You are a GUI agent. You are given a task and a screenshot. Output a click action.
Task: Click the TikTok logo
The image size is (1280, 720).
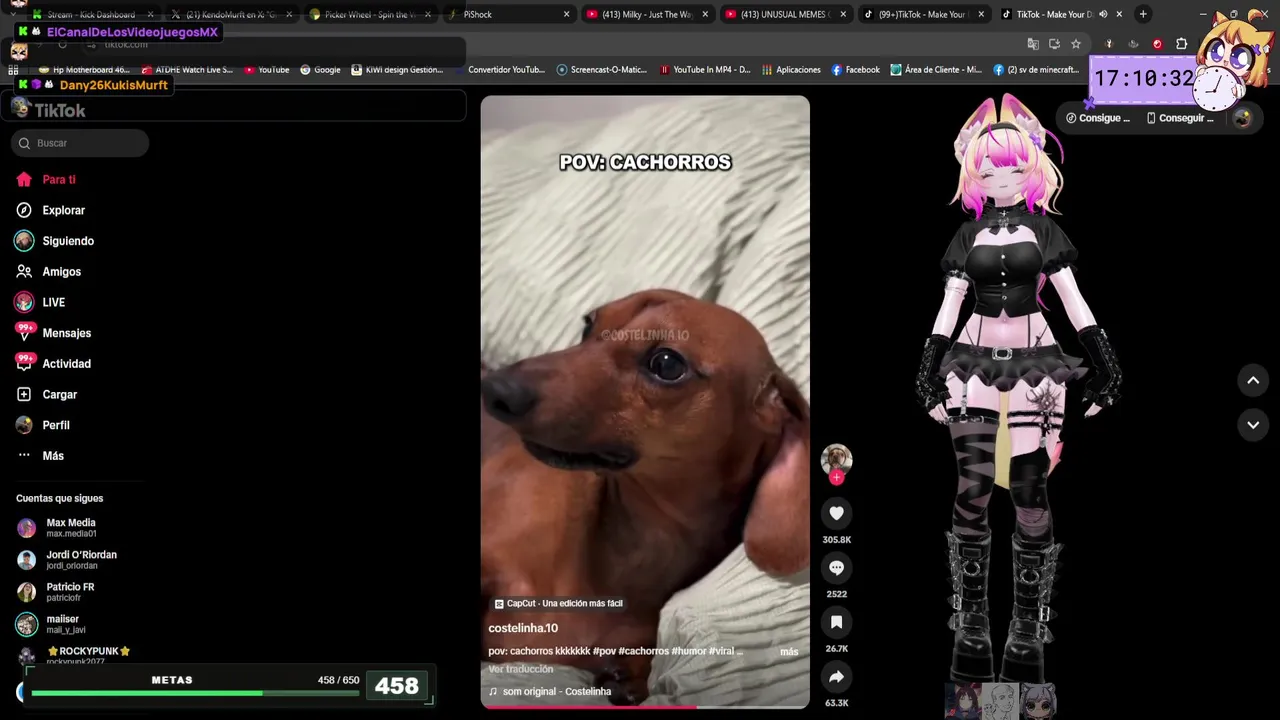coord(49,110)
